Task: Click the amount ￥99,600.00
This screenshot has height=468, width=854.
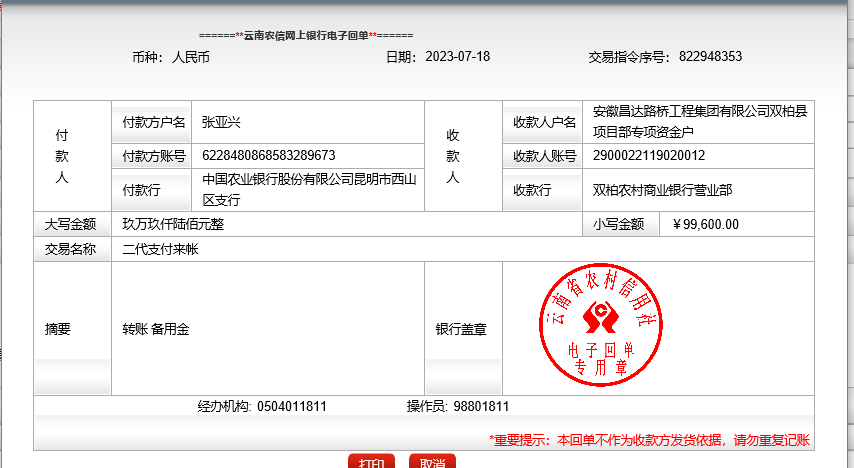Action: pyautogui.click(x=706, y=224)
